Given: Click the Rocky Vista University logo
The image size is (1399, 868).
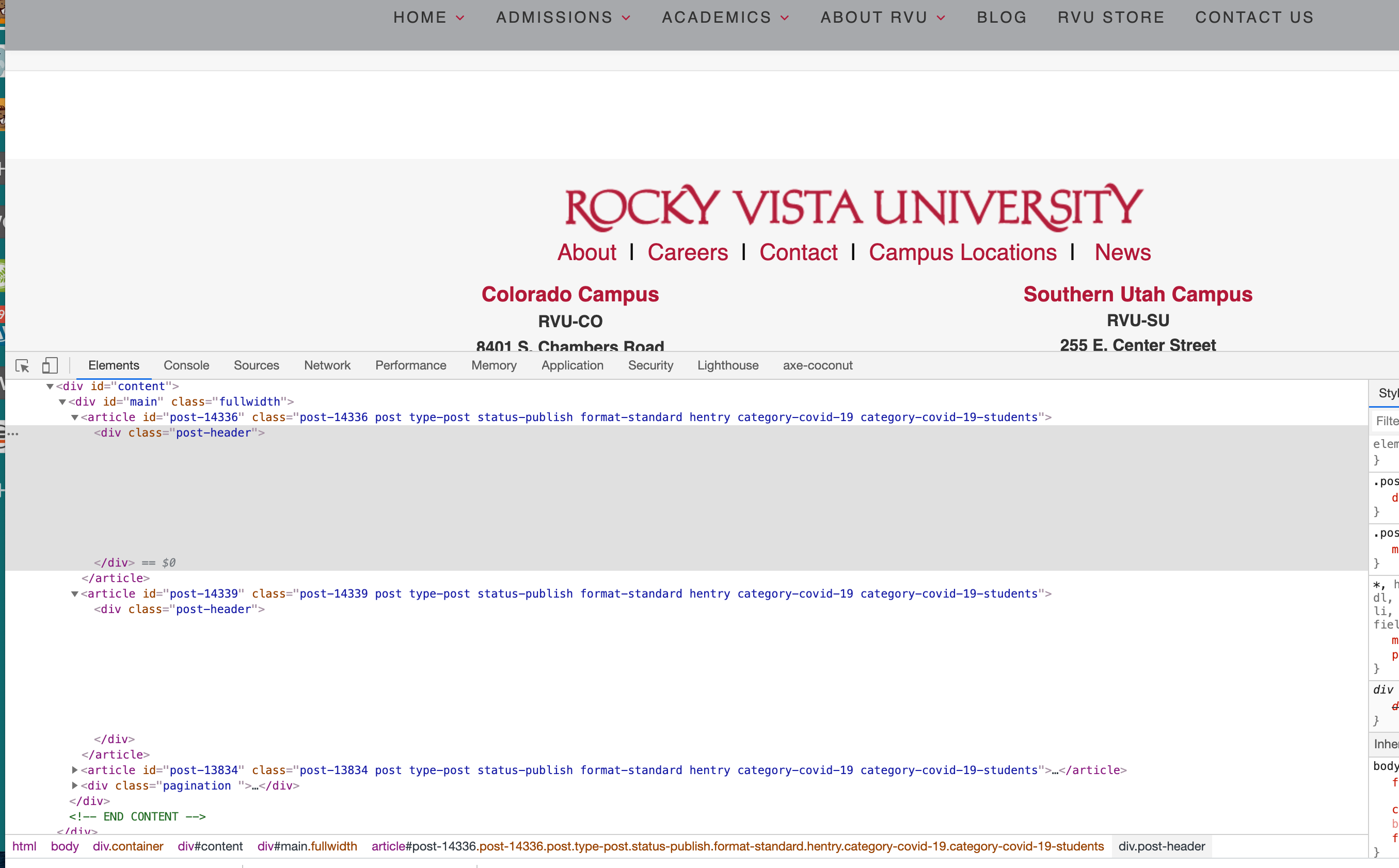Looking at the screenshot, I should (x=854, y=208).
